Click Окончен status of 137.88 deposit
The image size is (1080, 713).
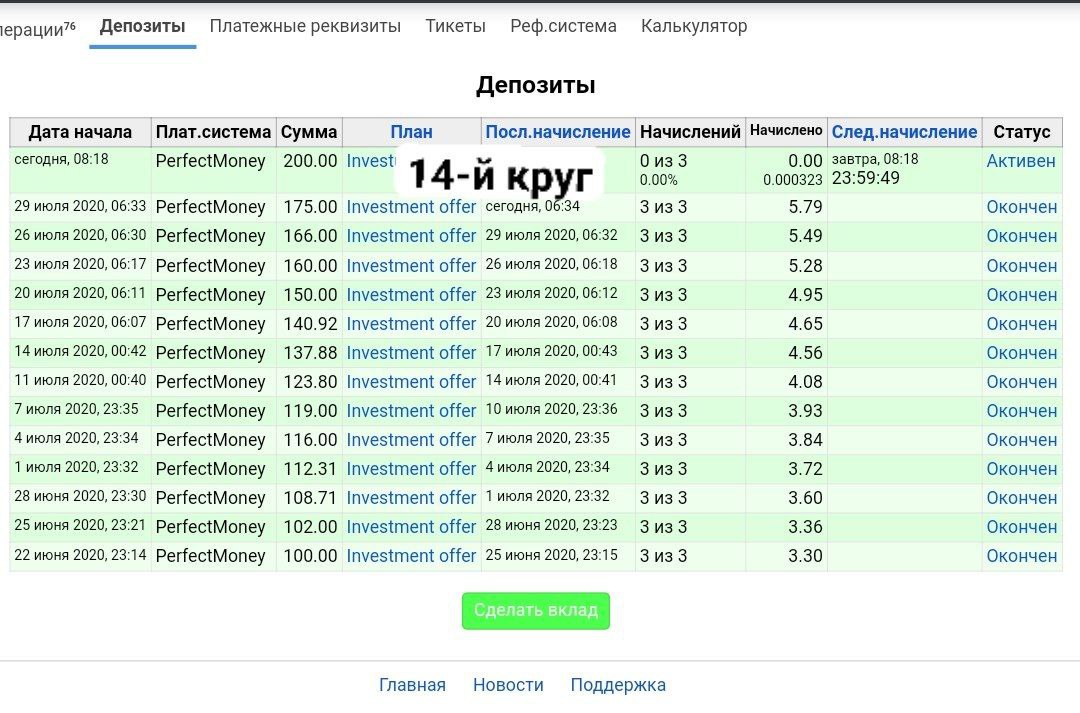pyautogui.click(x=1021, y=352)
